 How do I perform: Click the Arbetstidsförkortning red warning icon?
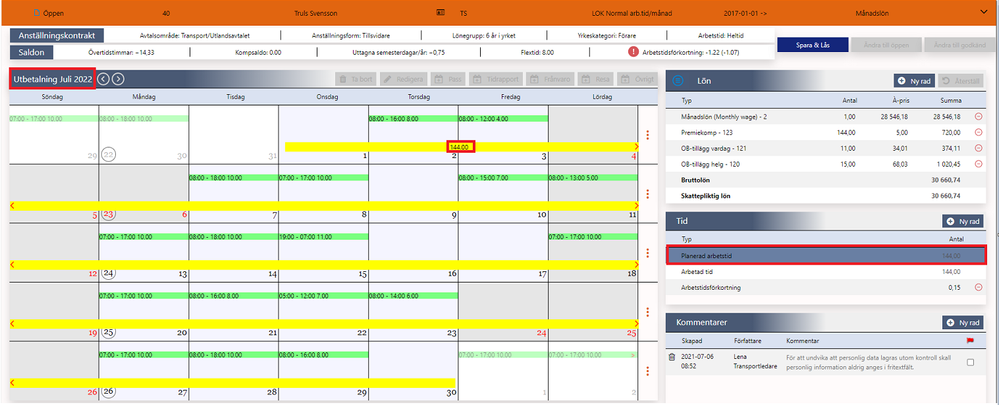(x=633, y=52)
